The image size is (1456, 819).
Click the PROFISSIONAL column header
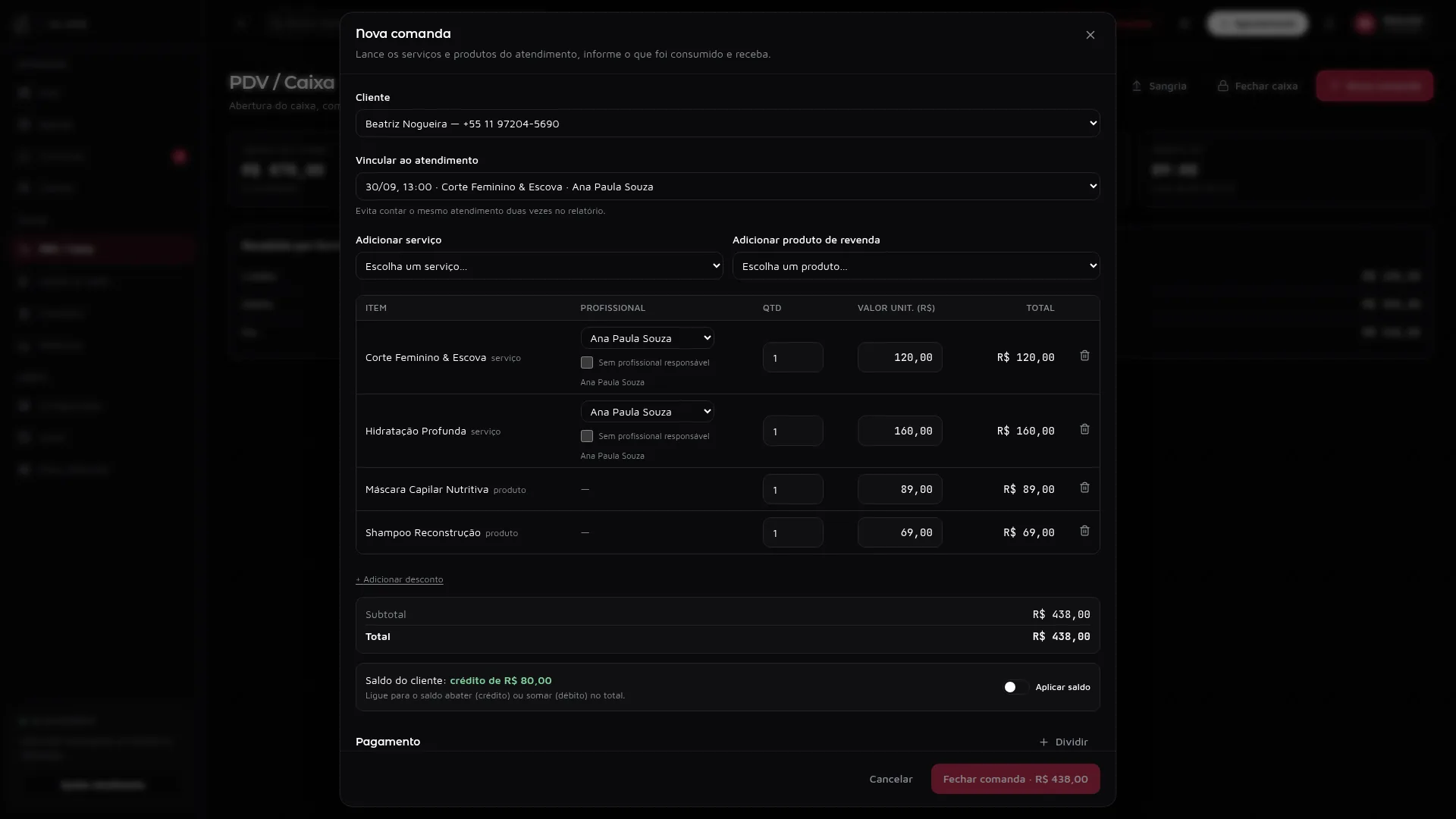click(613, 308)
